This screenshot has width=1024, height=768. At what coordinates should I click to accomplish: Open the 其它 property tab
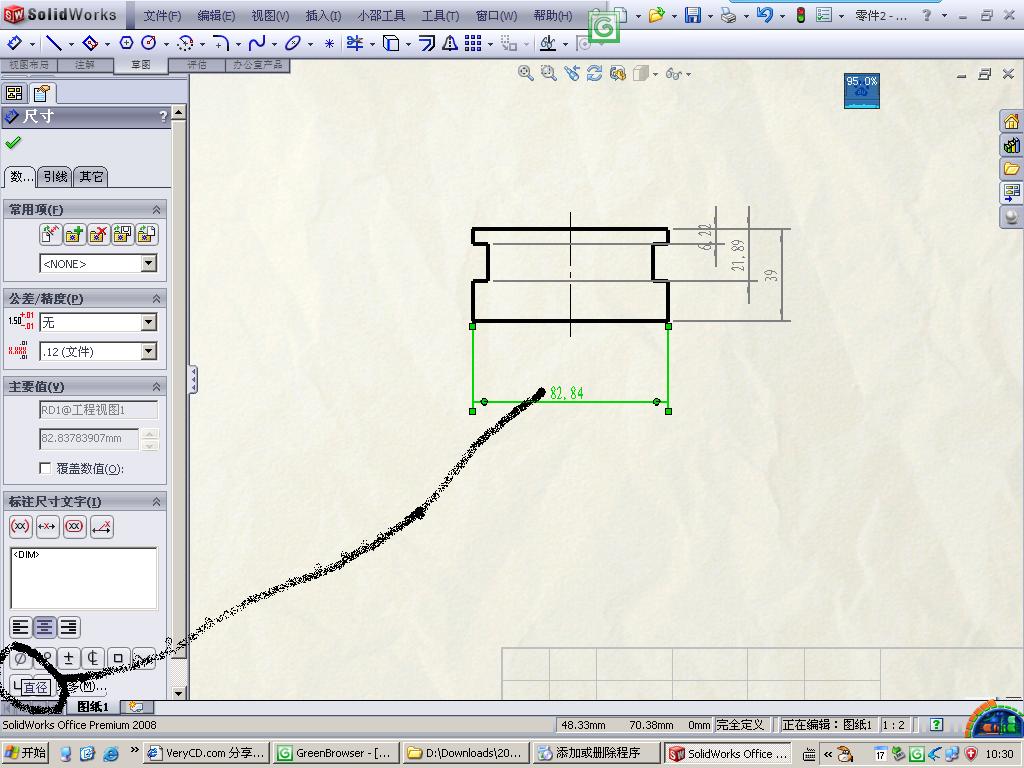pyautogui.click(x=91, y=176)
